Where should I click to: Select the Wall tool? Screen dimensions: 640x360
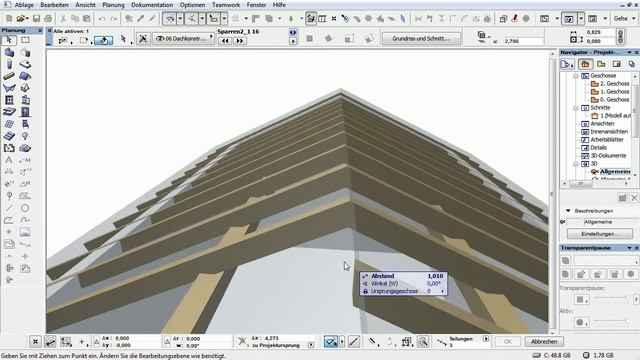9,52
